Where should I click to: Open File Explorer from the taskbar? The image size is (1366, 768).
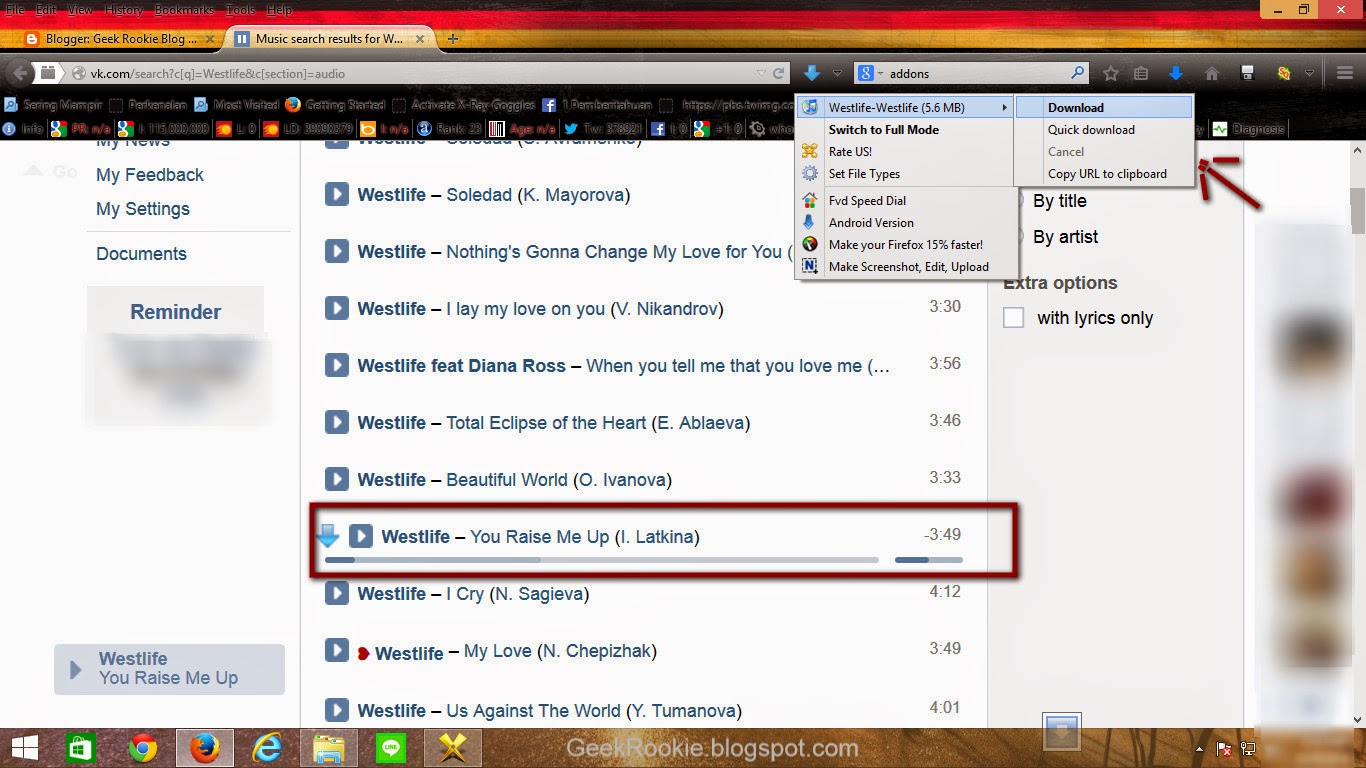[329, 748]
